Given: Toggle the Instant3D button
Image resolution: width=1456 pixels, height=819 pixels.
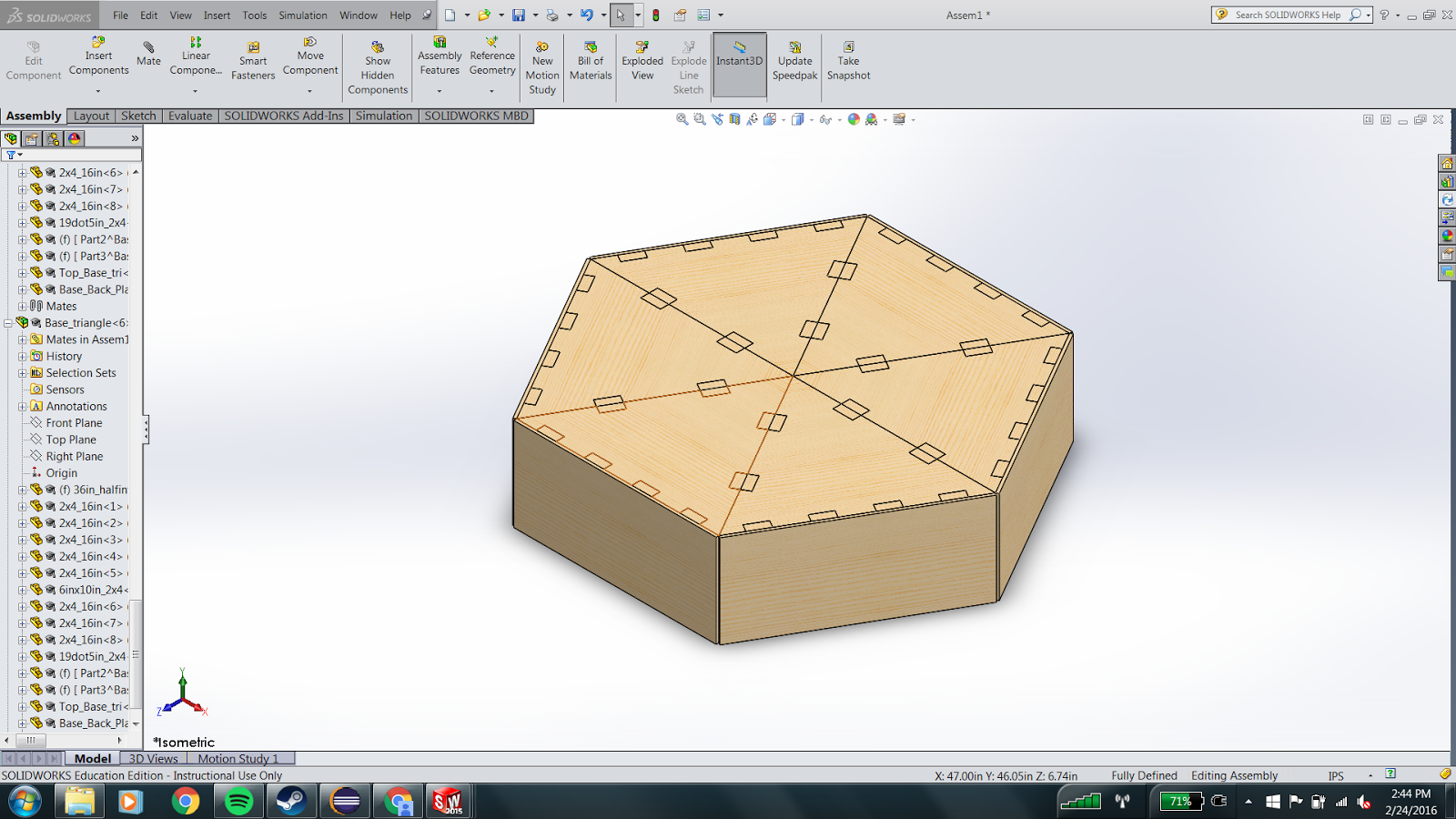Looking at the screenshot, I should (x=739, y=65).
